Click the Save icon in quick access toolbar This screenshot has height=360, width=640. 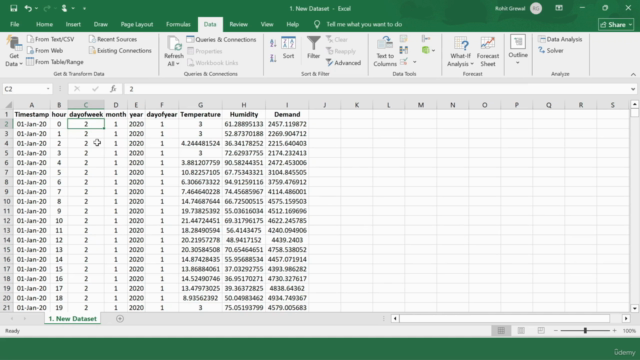tap(13, 8)
